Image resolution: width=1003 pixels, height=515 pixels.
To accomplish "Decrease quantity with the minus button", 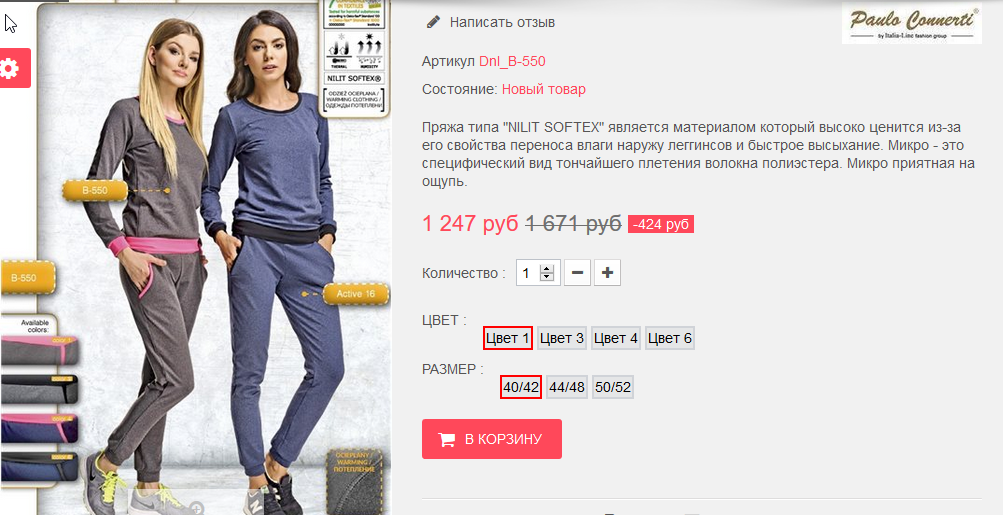I will click(x=577, y=273).
